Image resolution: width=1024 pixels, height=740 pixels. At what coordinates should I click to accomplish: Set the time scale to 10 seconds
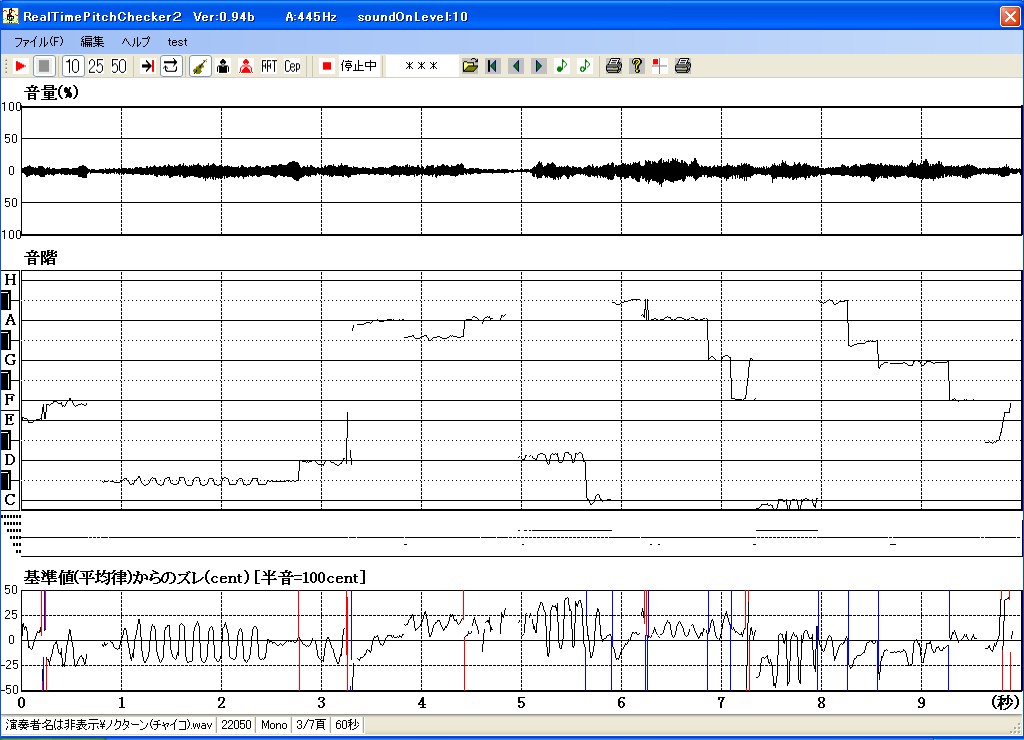[72, 66]
